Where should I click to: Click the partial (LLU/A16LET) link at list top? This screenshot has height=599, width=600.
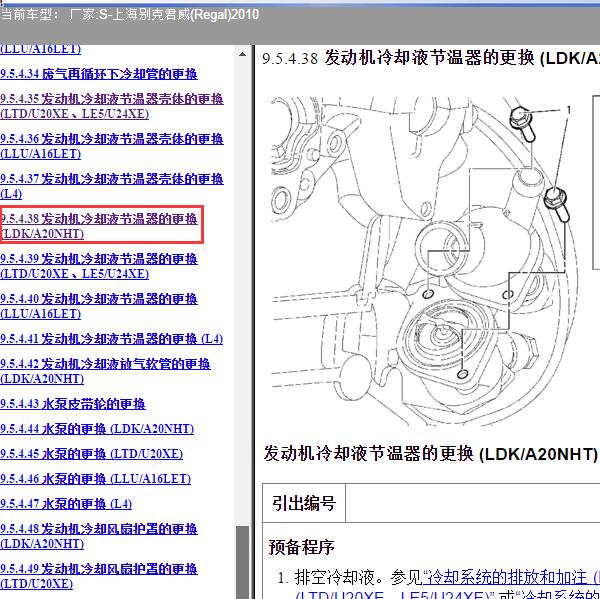(41, 49)
